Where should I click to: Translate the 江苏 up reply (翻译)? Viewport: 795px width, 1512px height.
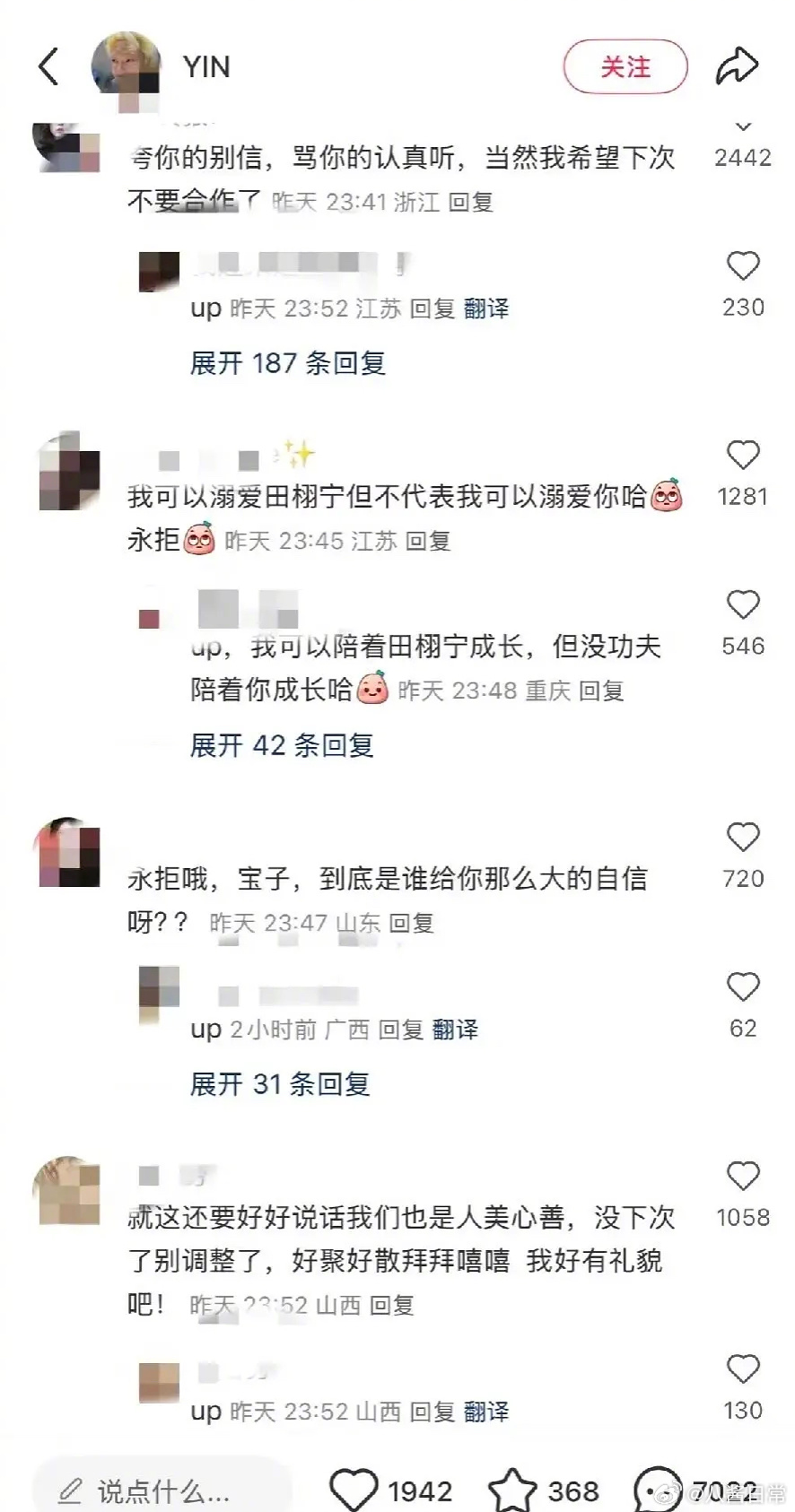tap(486, 308)
